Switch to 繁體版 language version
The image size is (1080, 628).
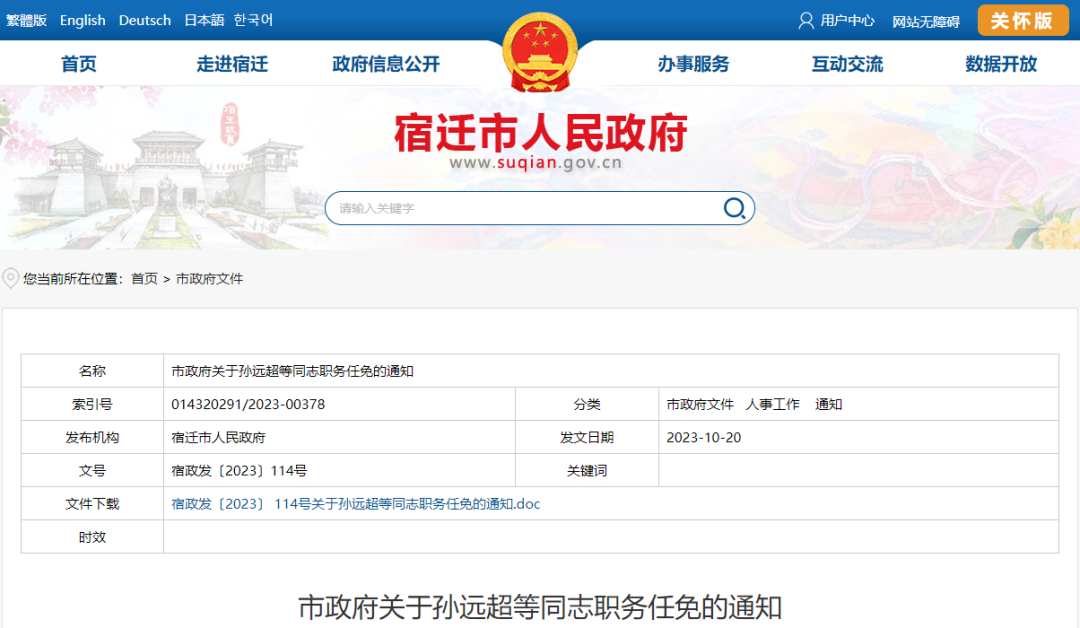click(x=26, y=20)
